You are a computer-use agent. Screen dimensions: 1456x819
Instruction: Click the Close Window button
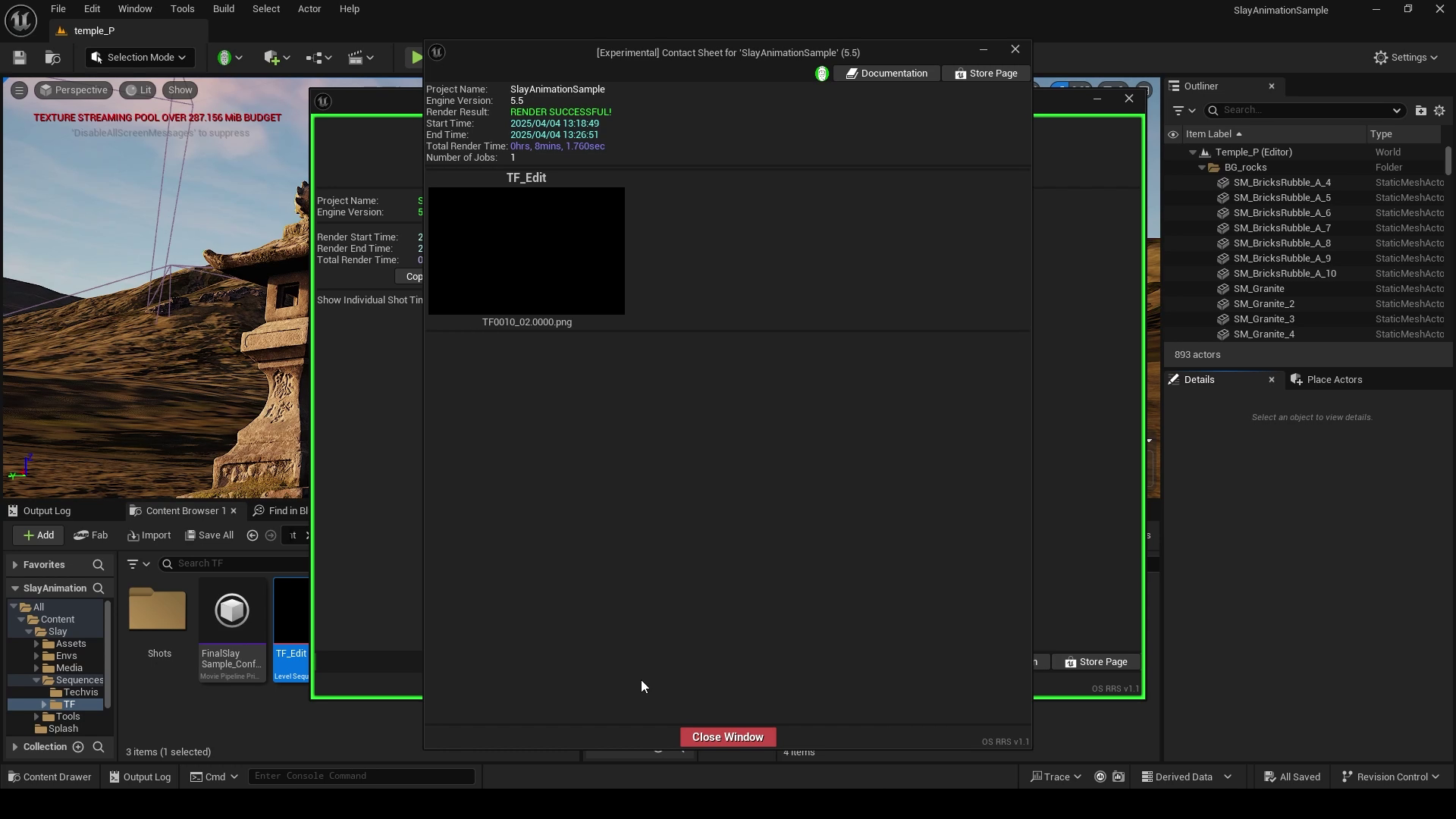point(728,737)
